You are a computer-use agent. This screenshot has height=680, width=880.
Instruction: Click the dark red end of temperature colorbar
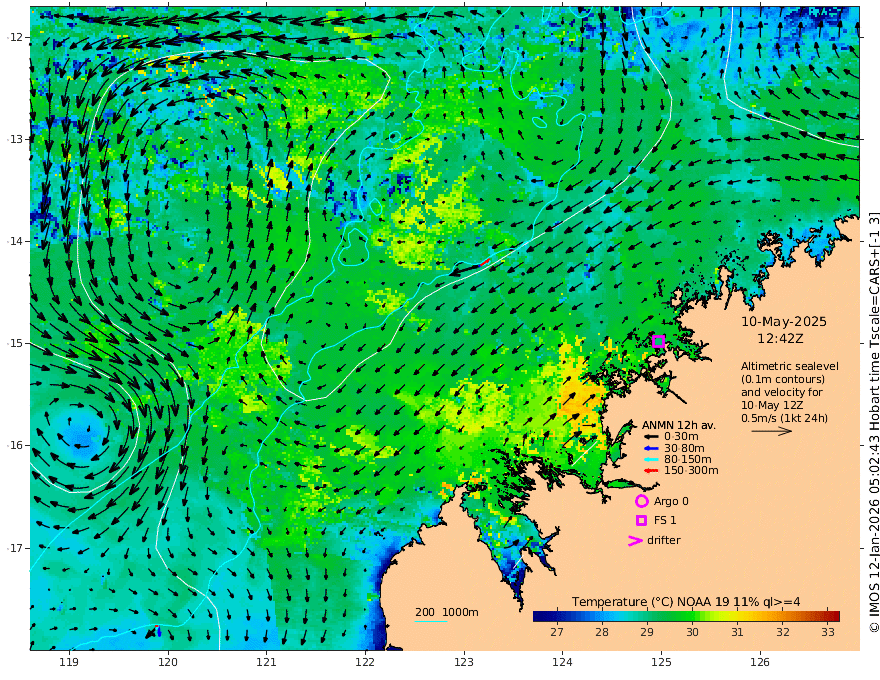(x=834, y=617)
